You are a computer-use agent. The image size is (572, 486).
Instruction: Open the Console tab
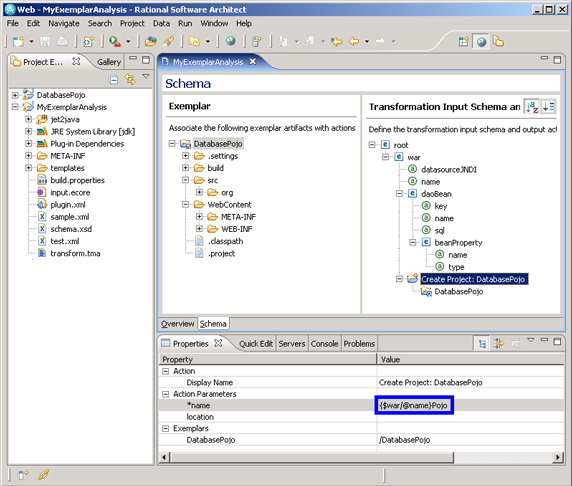(324, 344)
